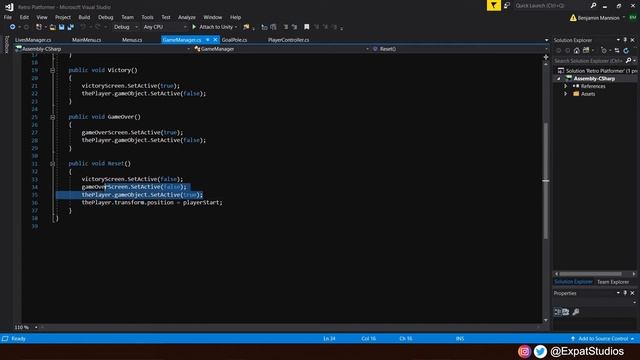Click the Property Pages wrench icon
Image resolution: width=640 pixels, height=360 pixels.
pos(576,312)
